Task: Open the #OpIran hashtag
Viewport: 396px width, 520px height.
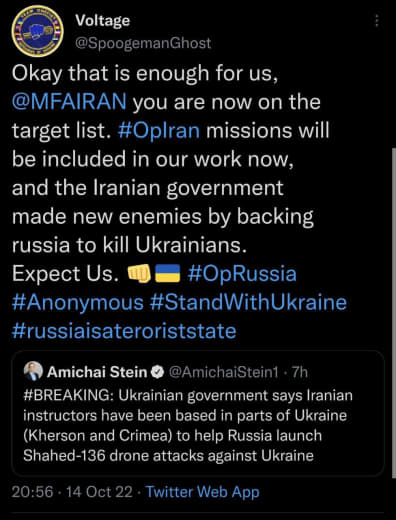Action: click(x=159, y=130)
